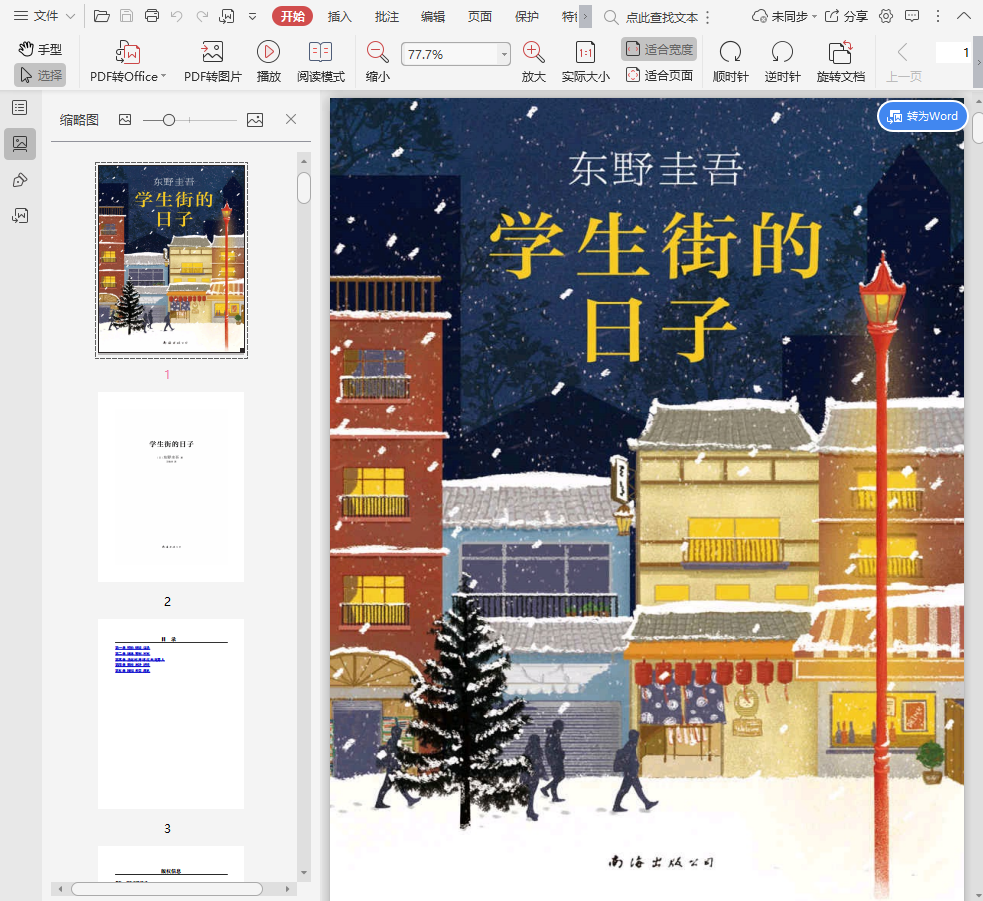Click the 转为Word convert button

click(923, 116)
